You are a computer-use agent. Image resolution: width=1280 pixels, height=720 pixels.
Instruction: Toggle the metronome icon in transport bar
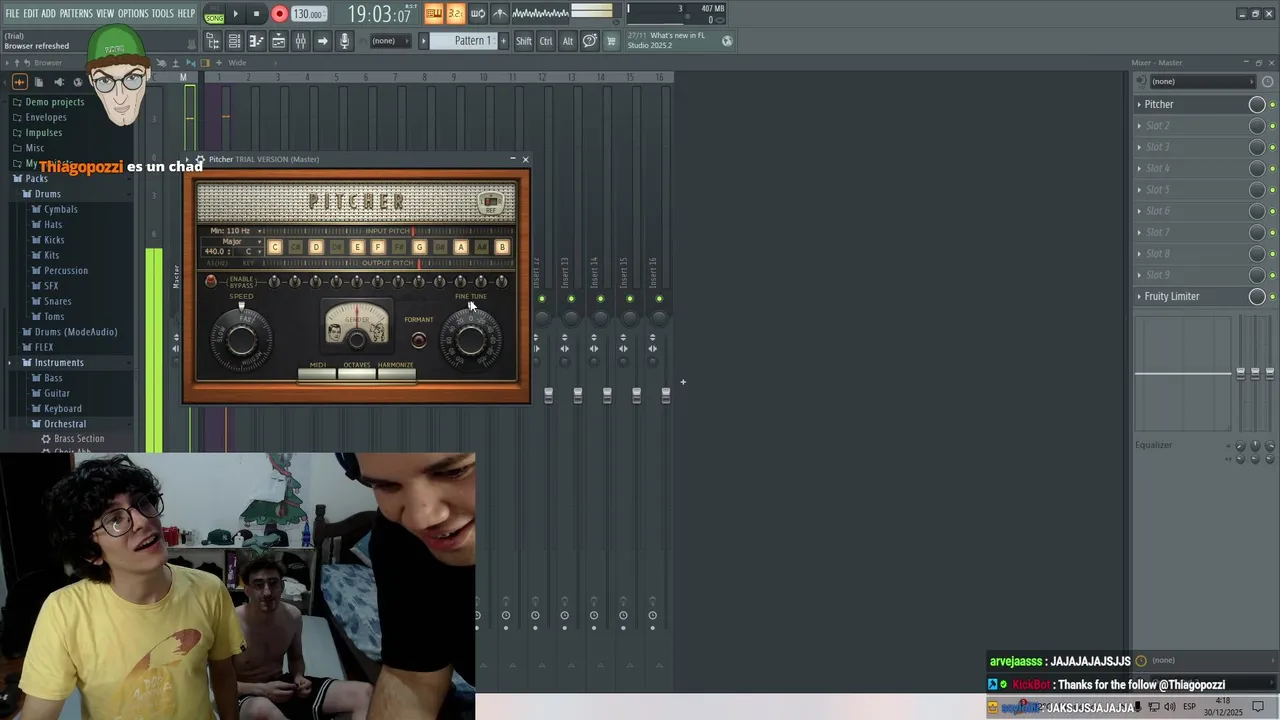(x=500, y=14)
